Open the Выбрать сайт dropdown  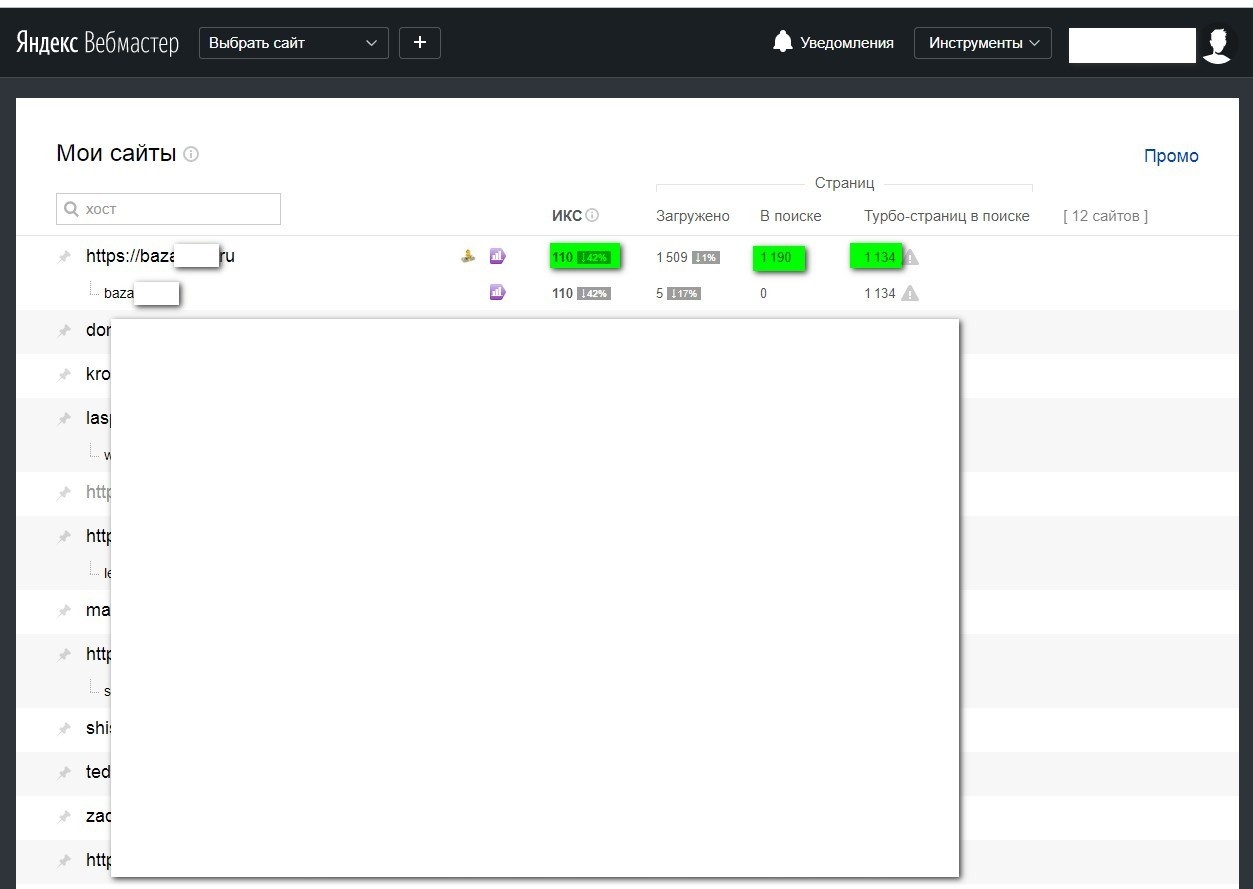[x=294, y=43]
